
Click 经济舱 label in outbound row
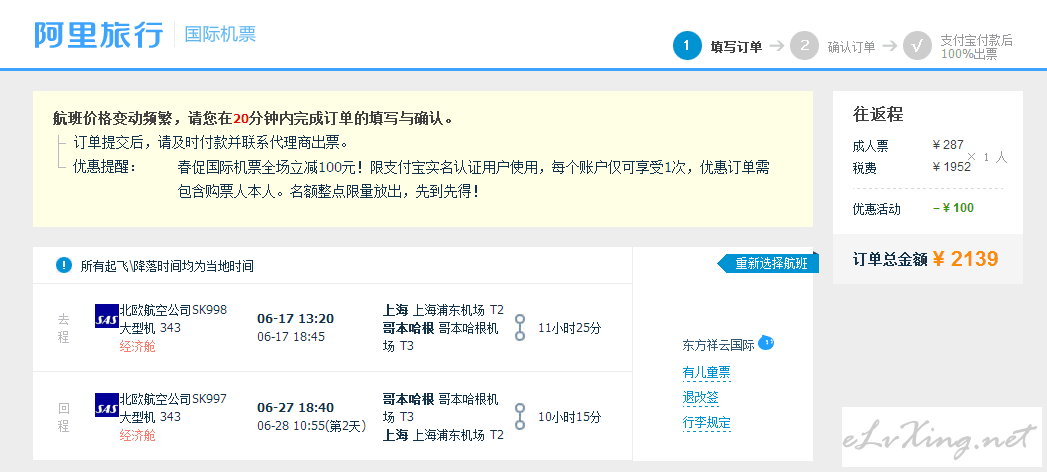[137, 346]
